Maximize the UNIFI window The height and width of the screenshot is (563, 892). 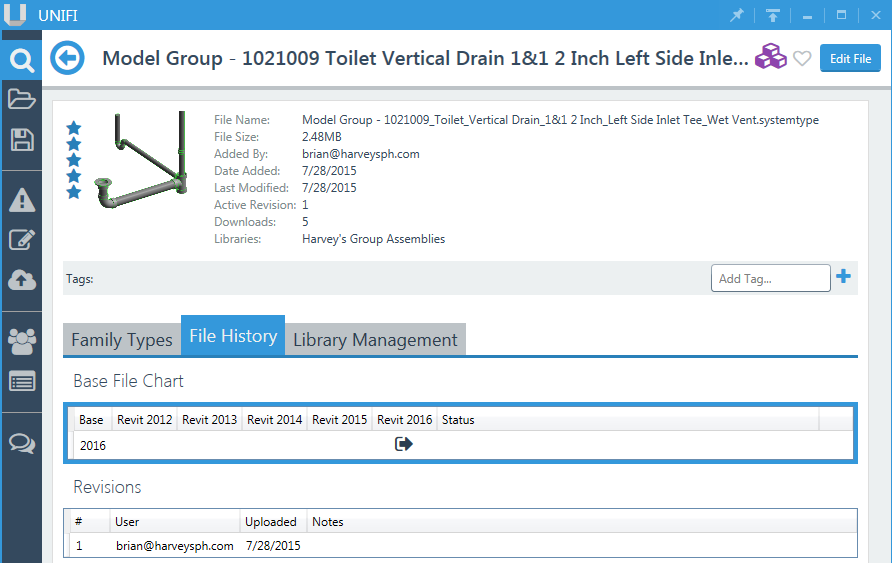(841, 15)
